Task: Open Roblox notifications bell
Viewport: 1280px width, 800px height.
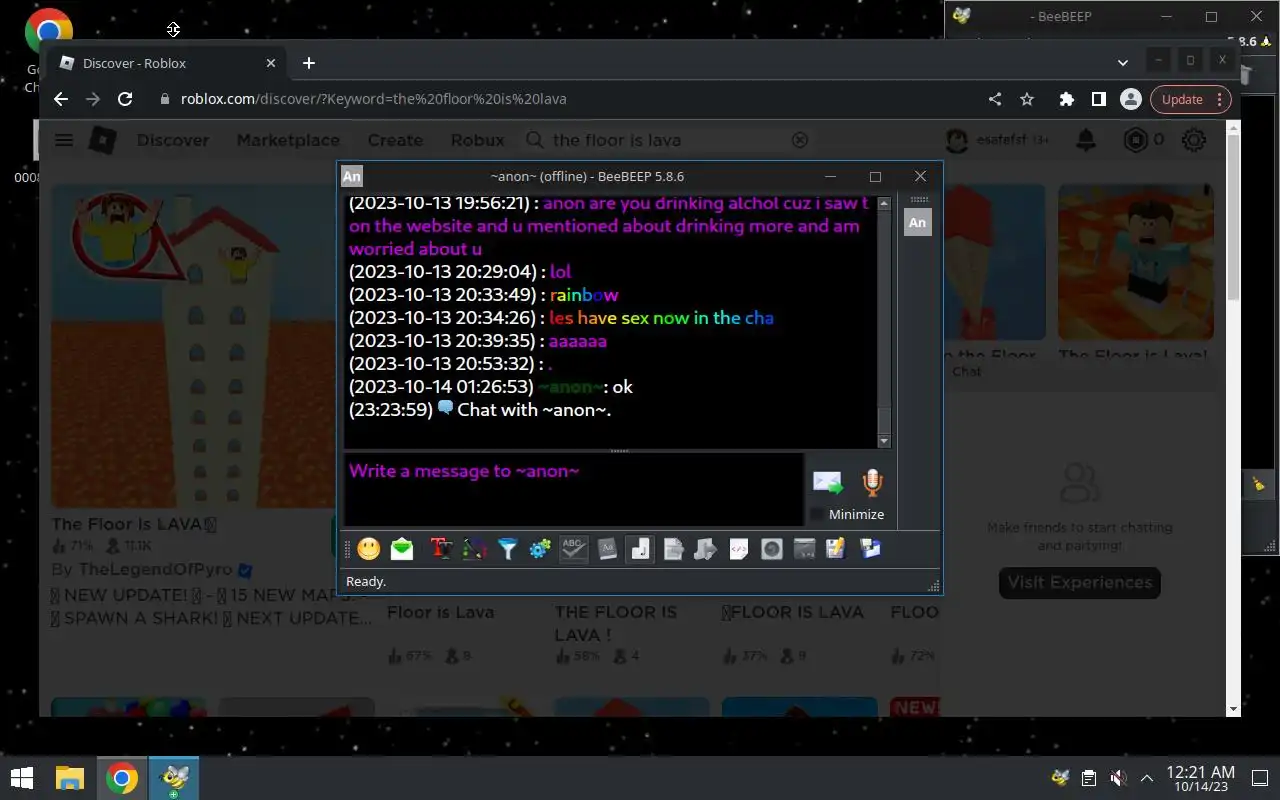Action: [1086, 140]
